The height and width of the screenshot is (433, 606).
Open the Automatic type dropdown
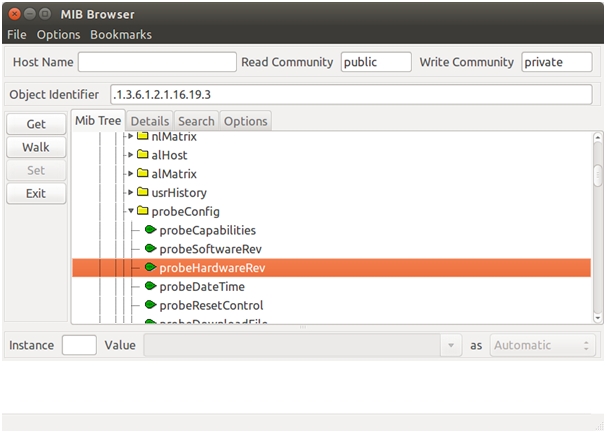pyautogui.click(x=542, y=345)
